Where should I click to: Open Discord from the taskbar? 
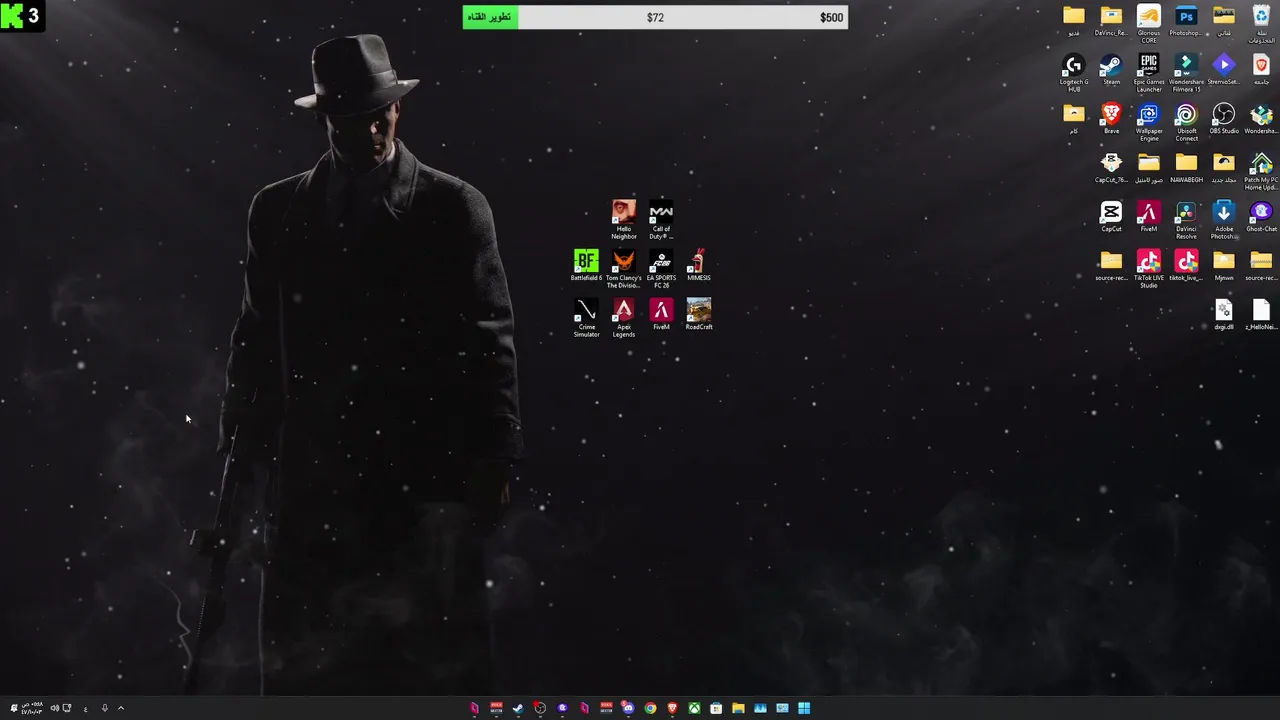click(x=628, y=708)
